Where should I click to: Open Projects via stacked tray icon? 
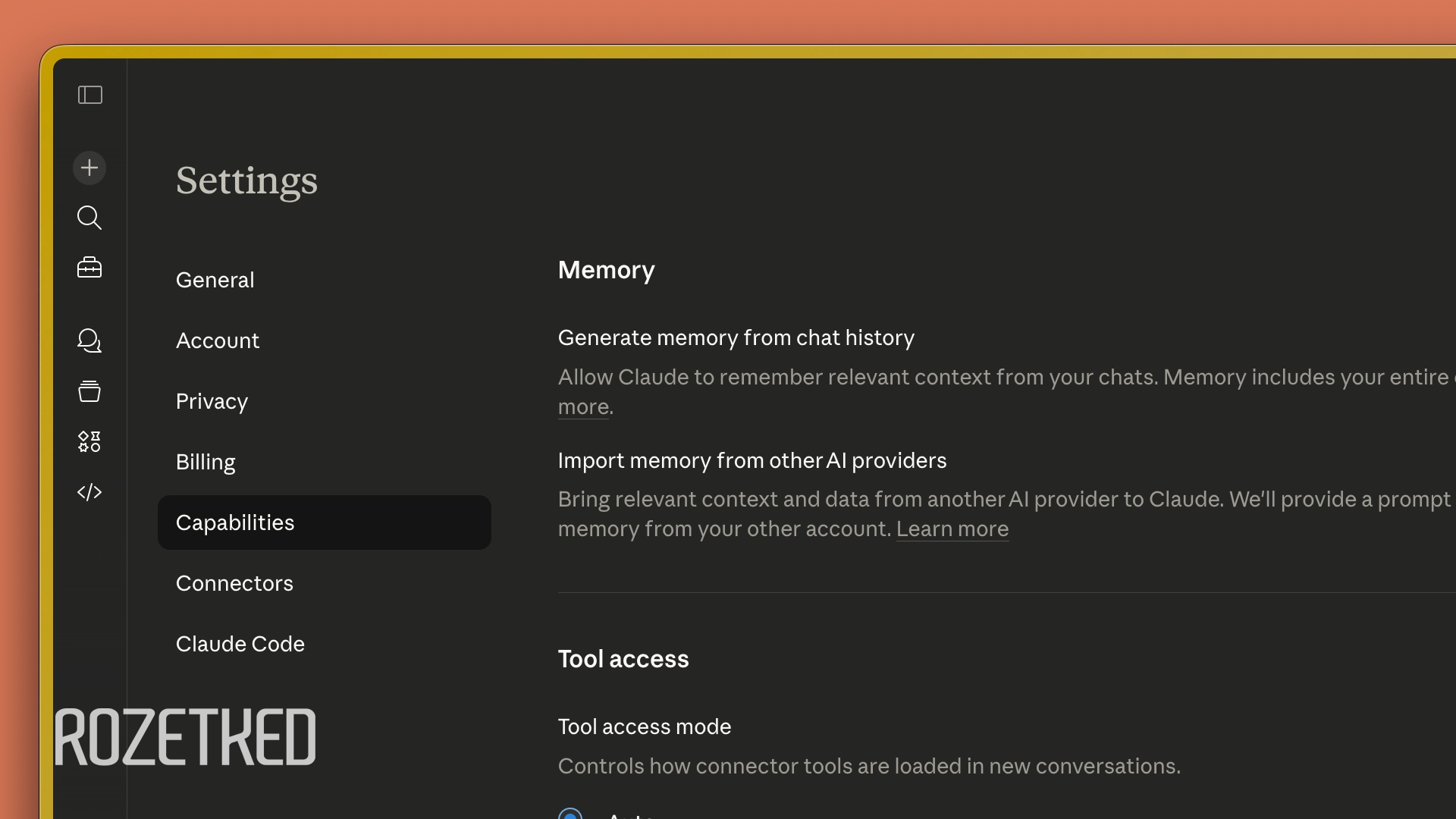[89, 391]
